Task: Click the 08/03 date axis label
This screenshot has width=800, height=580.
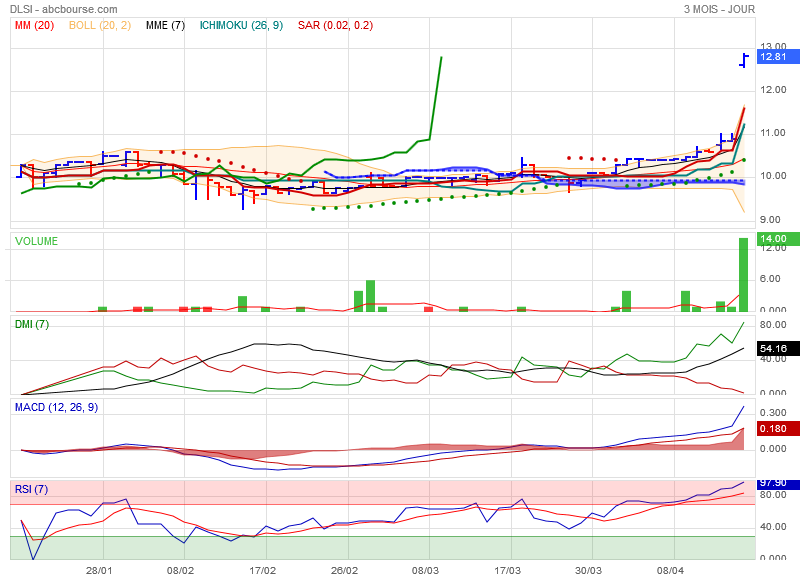Action: [426, 570]
